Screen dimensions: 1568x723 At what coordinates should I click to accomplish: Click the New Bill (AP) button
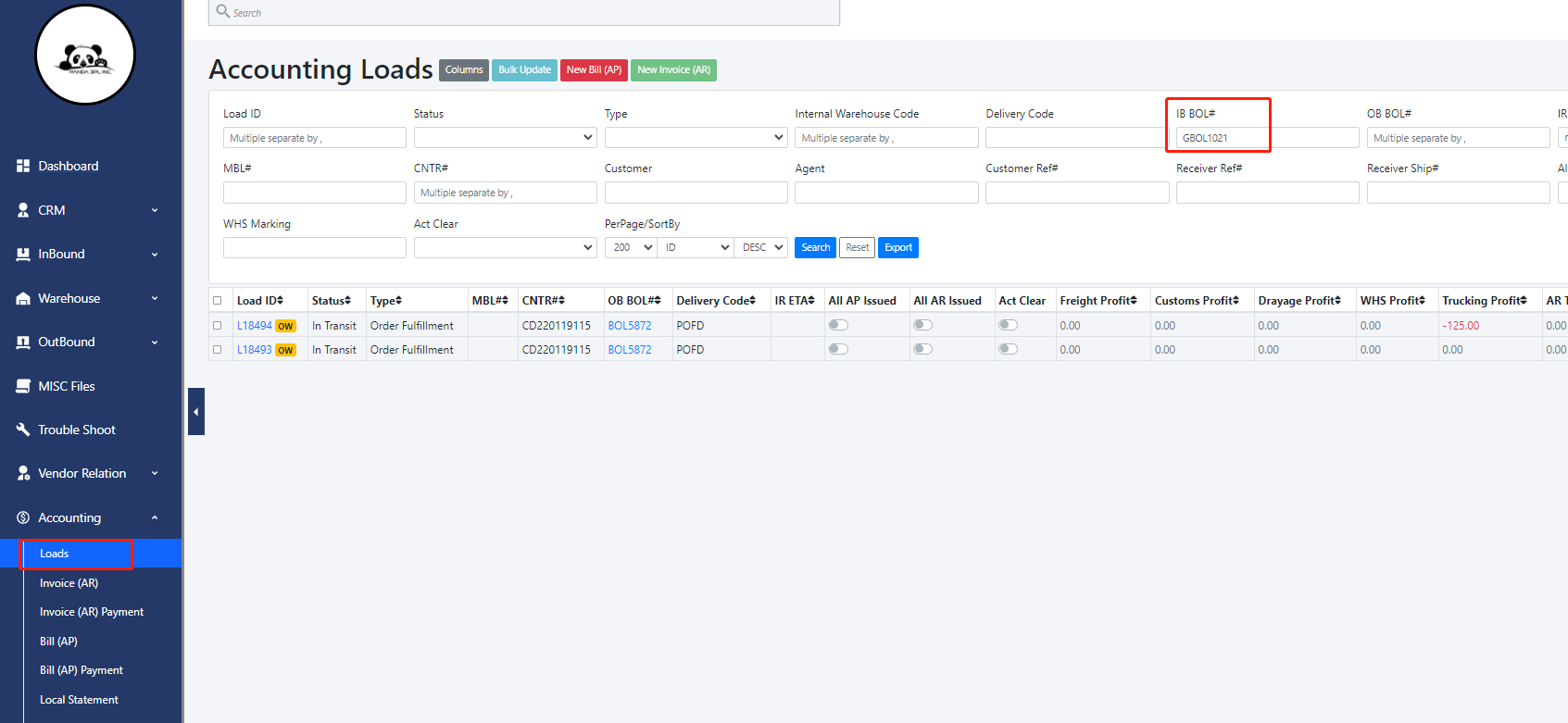point(594,70)
